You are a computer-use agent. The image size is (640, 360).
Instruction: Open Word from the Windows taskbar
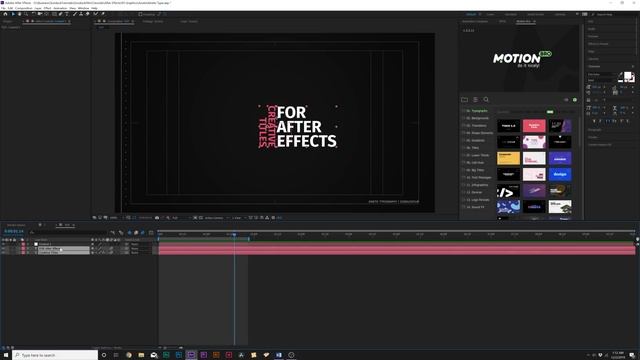(x=279, y=355)
